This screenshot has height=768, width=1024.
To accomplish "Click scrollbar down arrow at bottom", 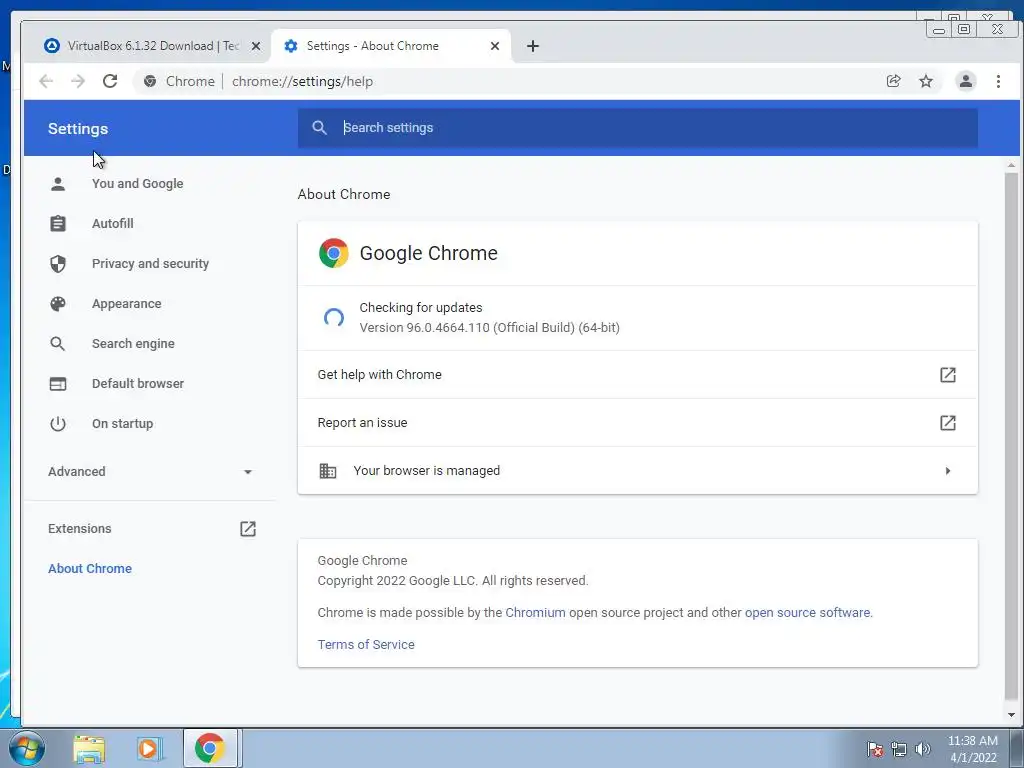I will (1011, 714).
